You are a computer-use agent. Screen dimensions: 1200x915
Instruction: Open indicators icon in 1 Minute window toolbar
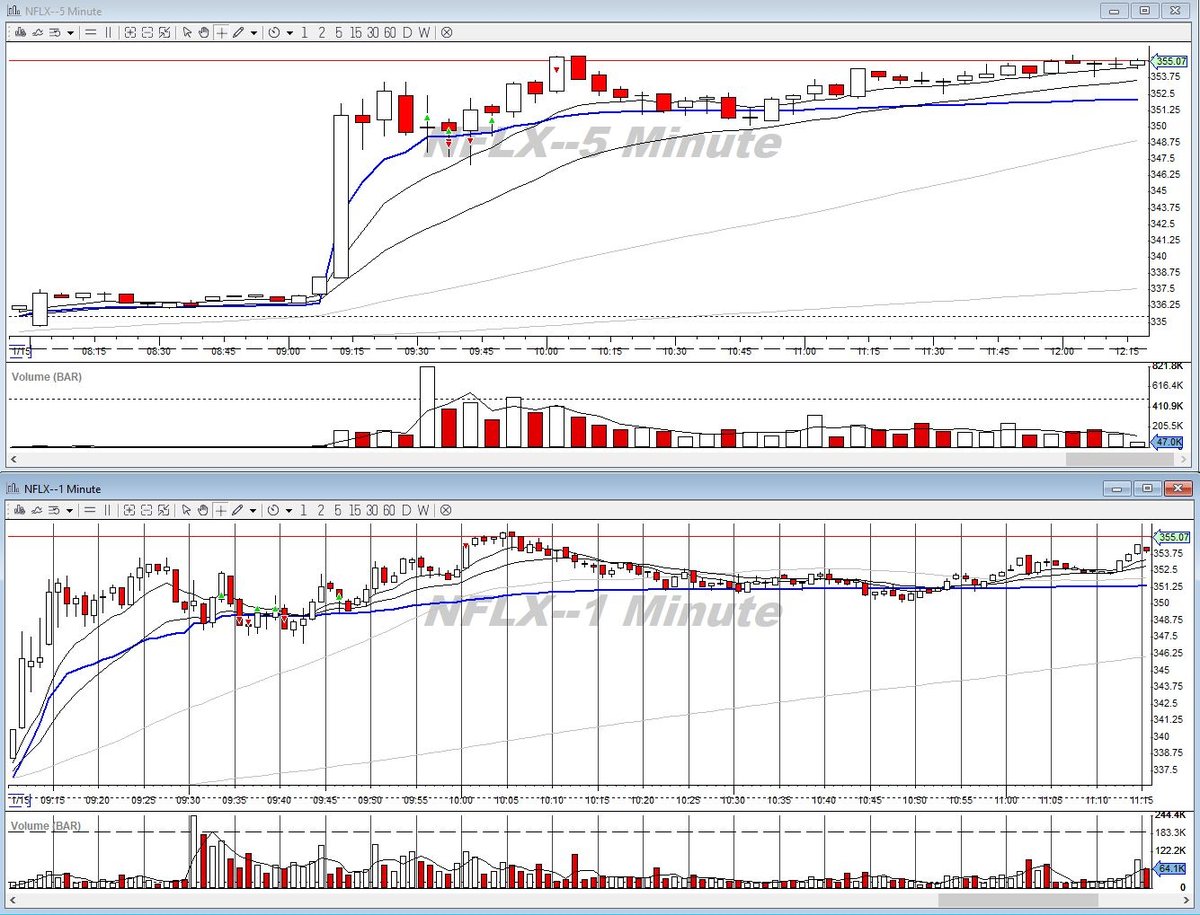(x=37, y=510)
